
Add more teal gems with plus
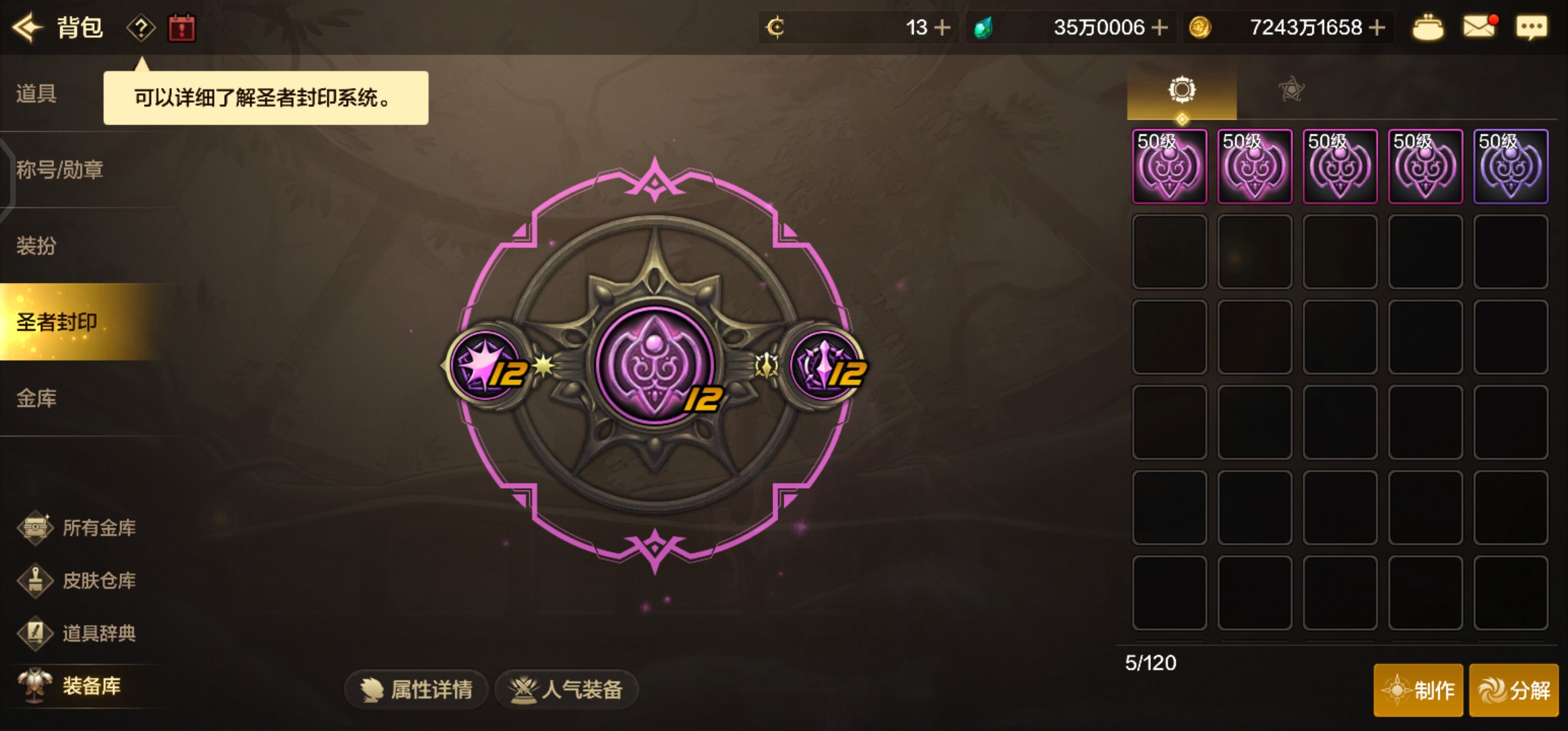(x=1160, y=28)
